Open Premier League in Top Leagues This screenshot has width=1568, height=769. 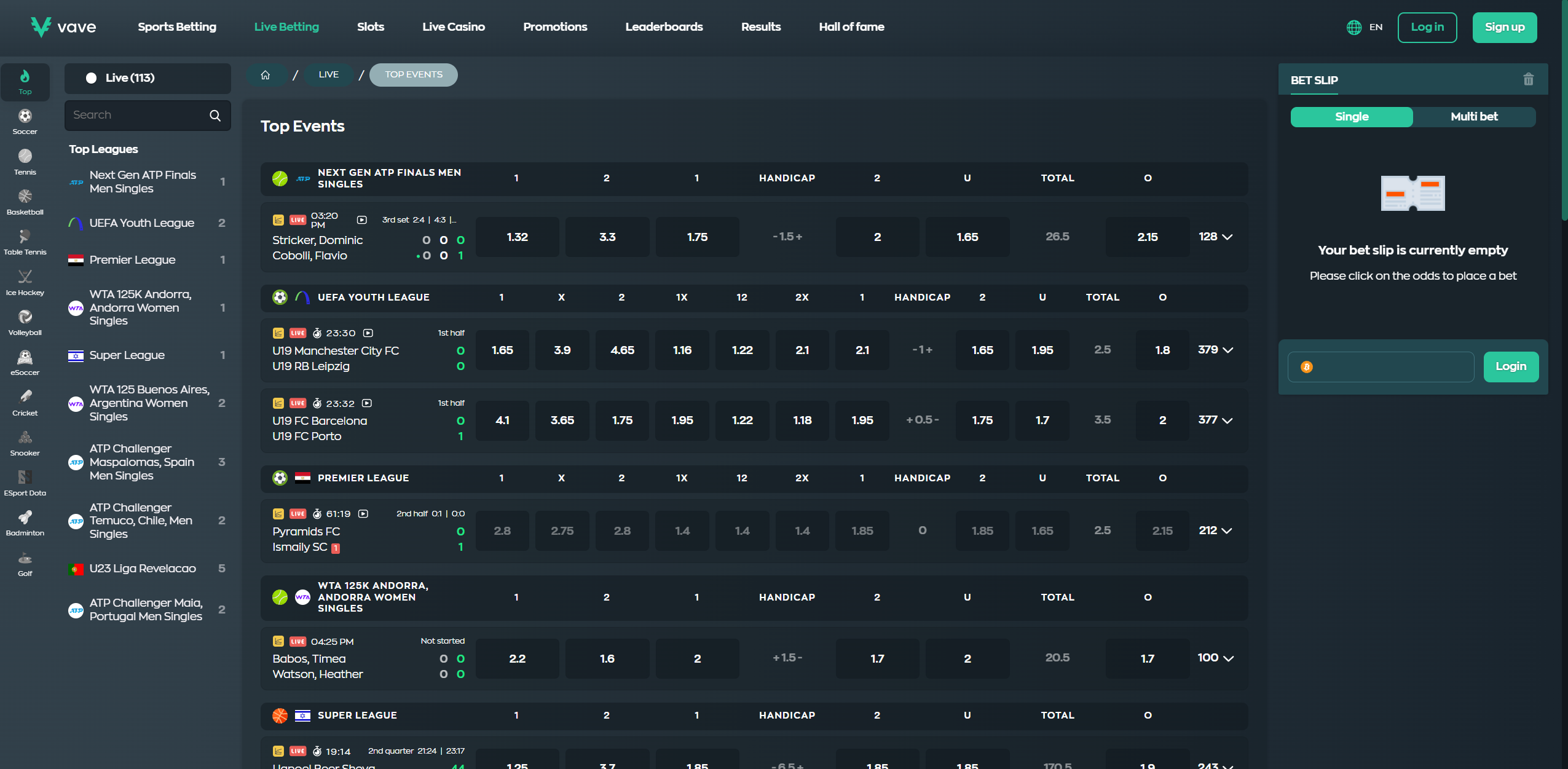coord(148,260)
